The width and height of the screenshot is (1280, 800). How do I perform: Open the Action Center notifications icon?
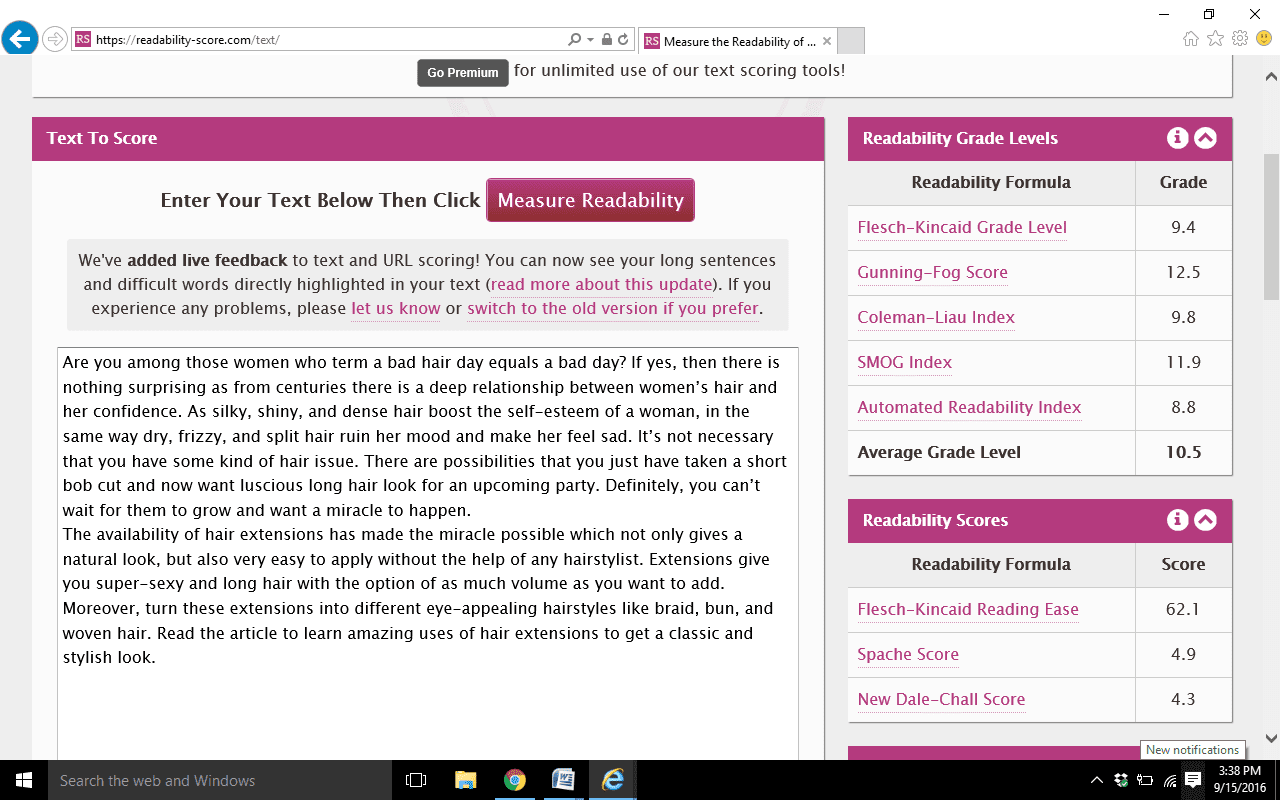(1192, 780)
